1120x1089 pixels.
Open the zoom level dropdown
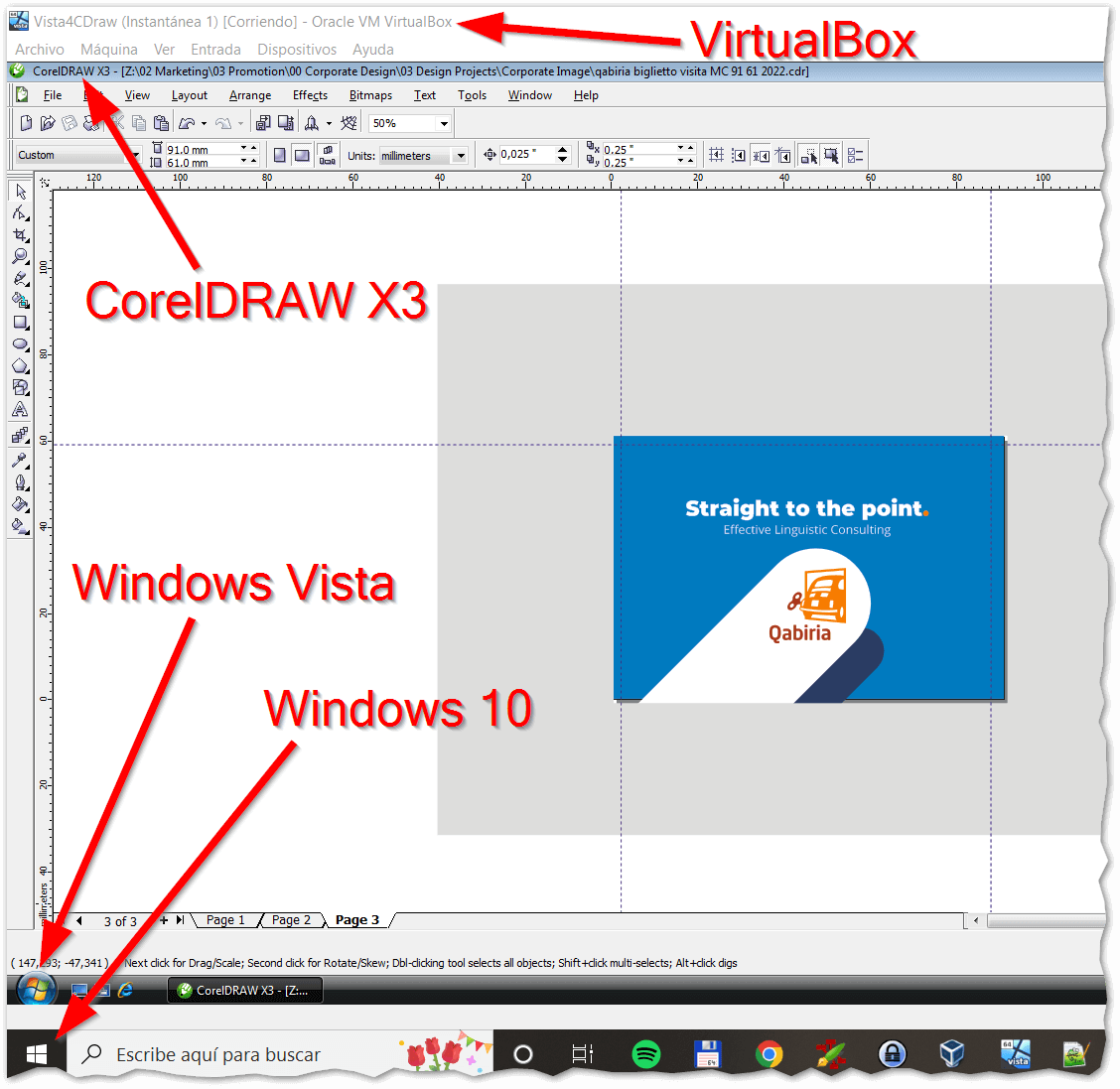coord(443,123)
